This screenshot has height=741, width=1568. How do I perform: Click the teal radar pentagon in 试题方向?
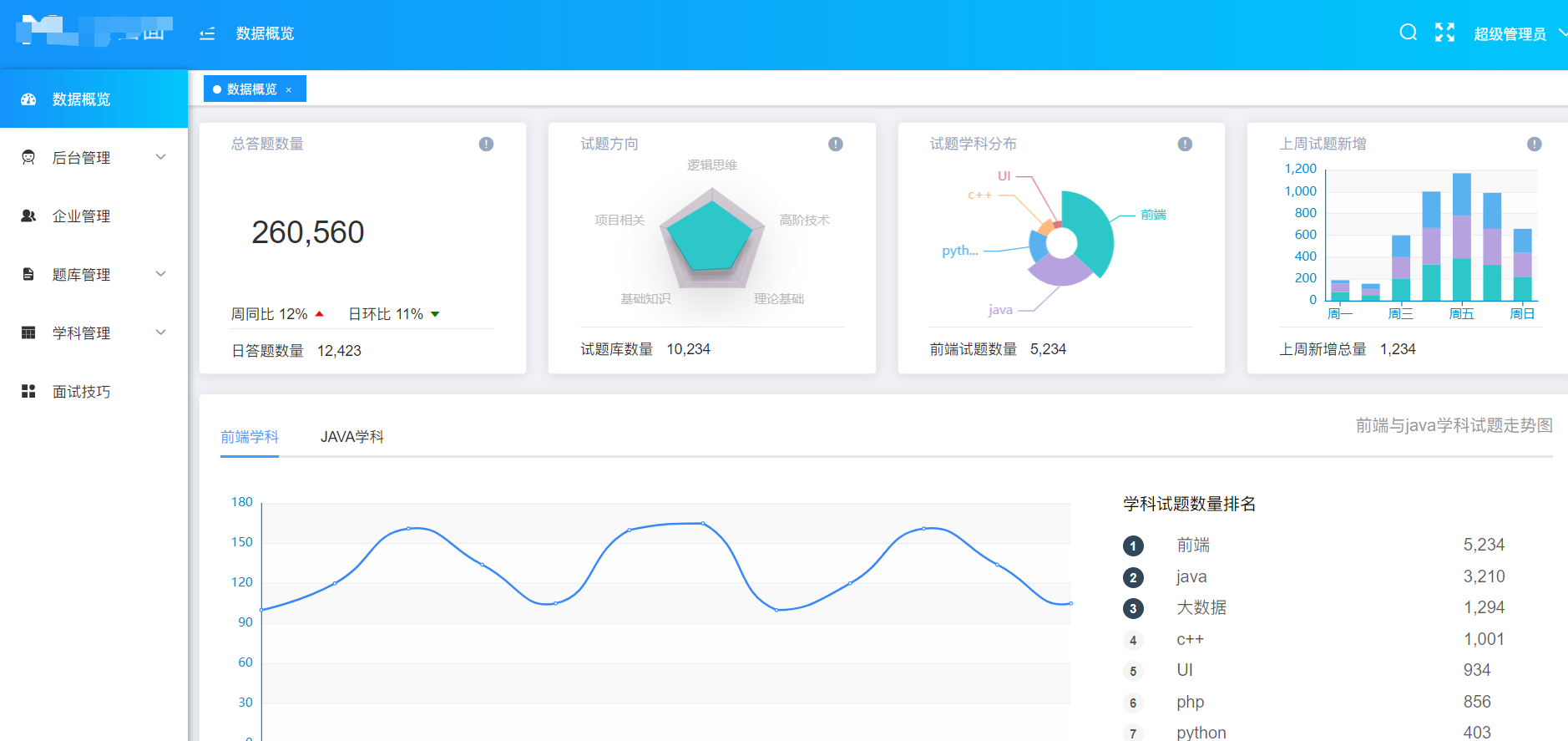tap(711, 238)
